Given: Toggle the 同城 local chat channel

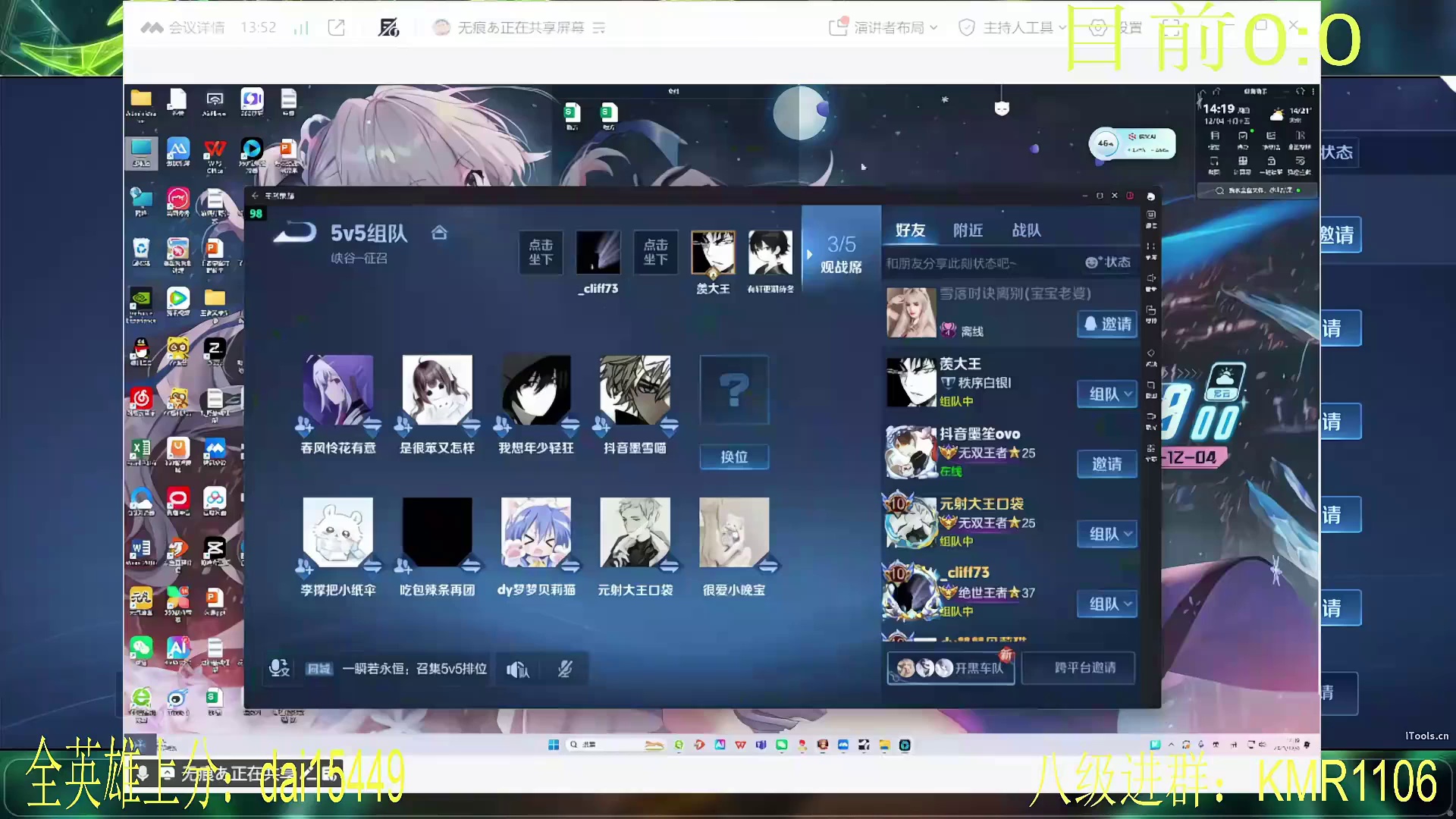Looking at the screenshot, I should click(x=318, y=669).
